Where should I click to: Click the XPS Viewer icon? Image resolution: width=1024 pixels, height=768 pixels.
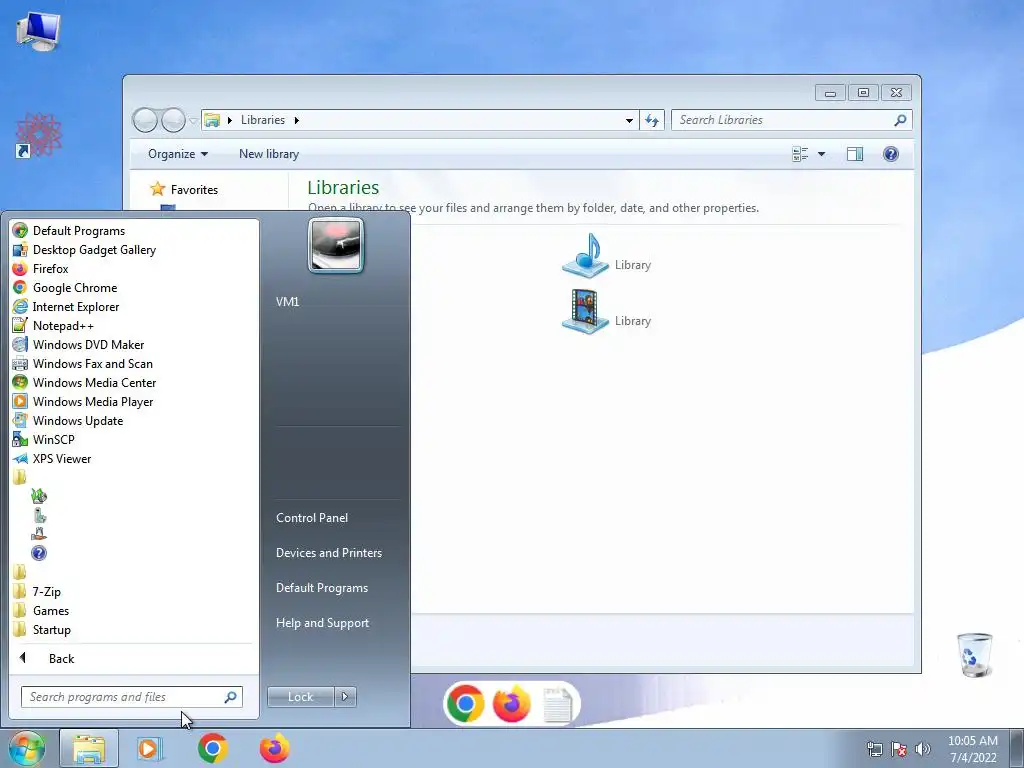click(x=20, y=458)
